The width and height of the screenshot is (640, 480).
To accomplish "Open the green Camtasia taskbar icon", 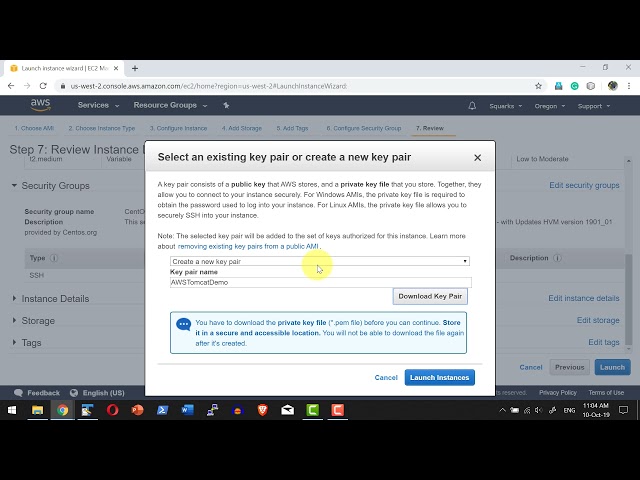I will [x=313, y=410].
